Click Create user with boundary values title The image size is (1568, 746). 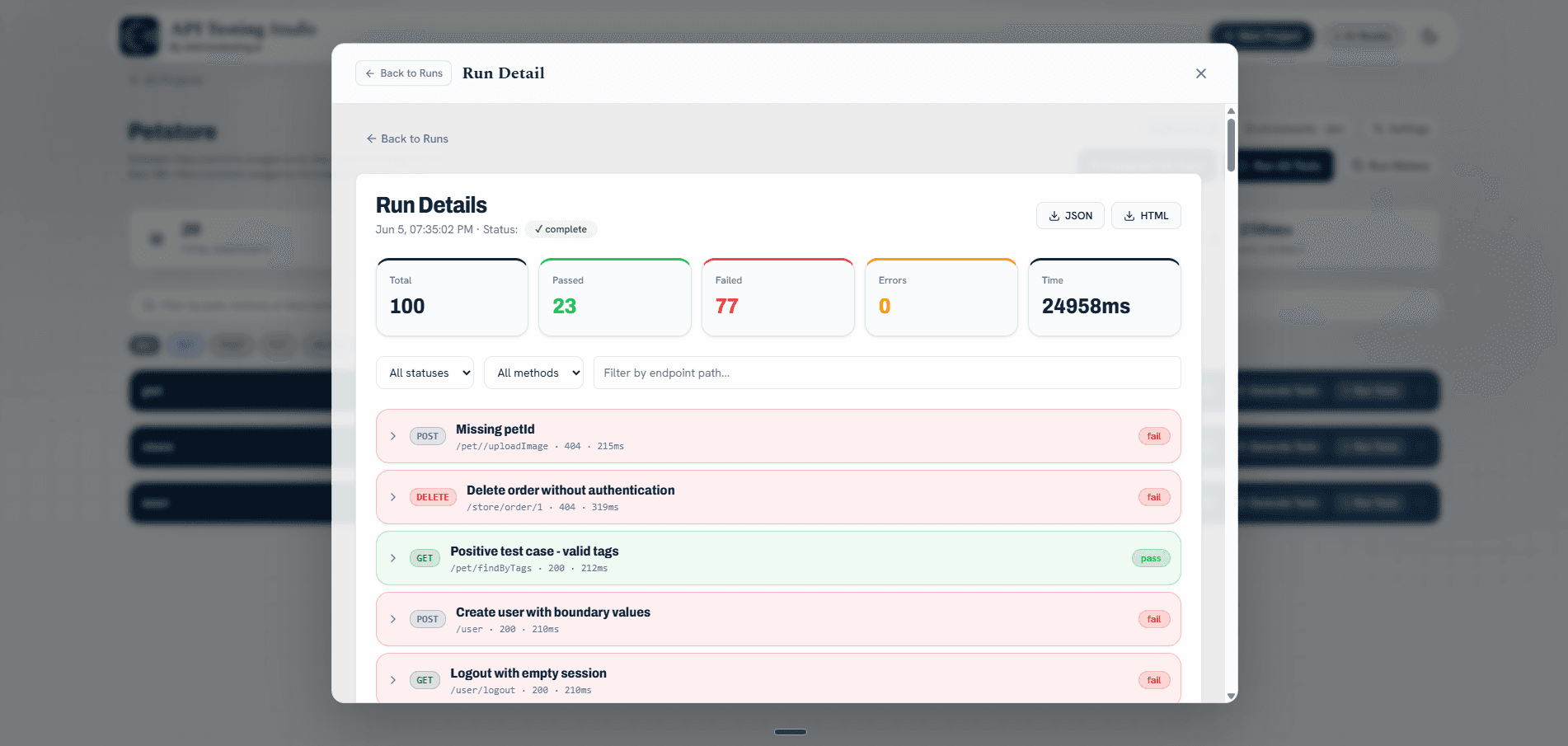(553, 612)
